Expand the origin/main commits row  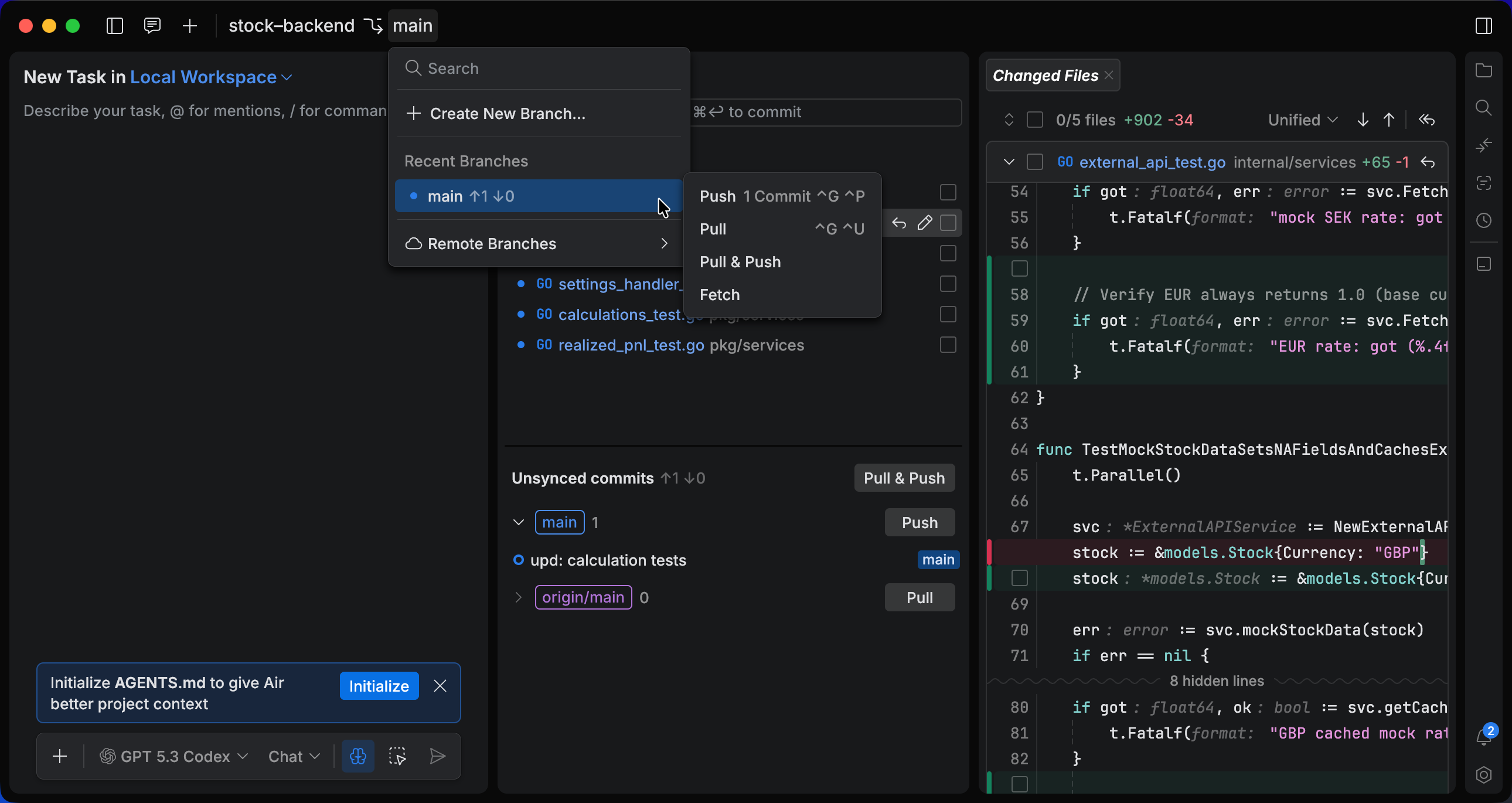pyautogui.click(x=518, y=597)
